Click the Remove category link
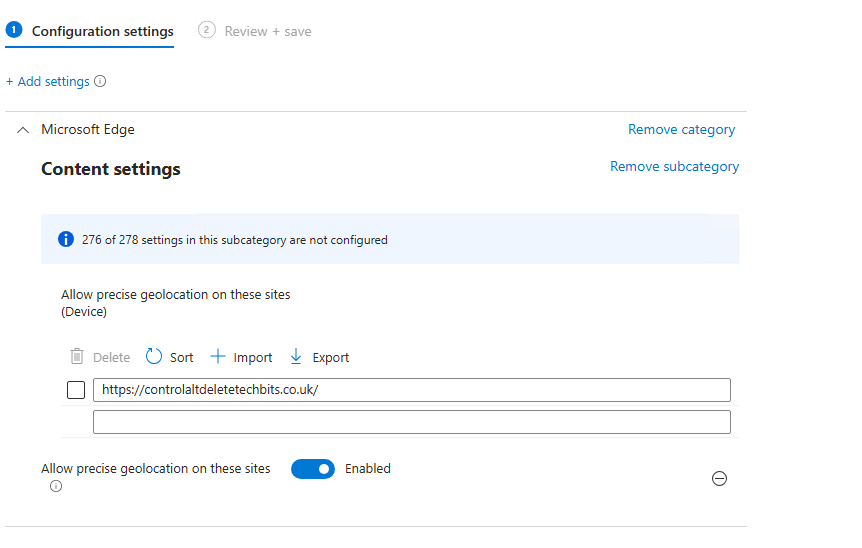This screenshot has width=862, height=548. (x=681, y=130)
